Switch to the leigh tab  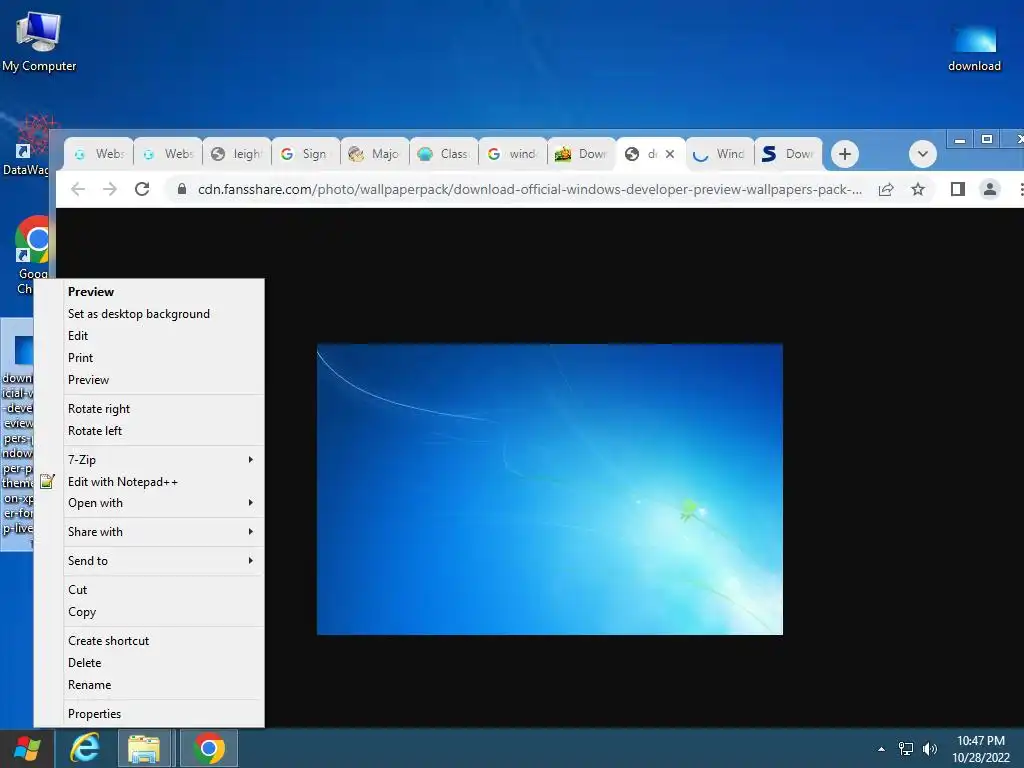coord(238,154)
